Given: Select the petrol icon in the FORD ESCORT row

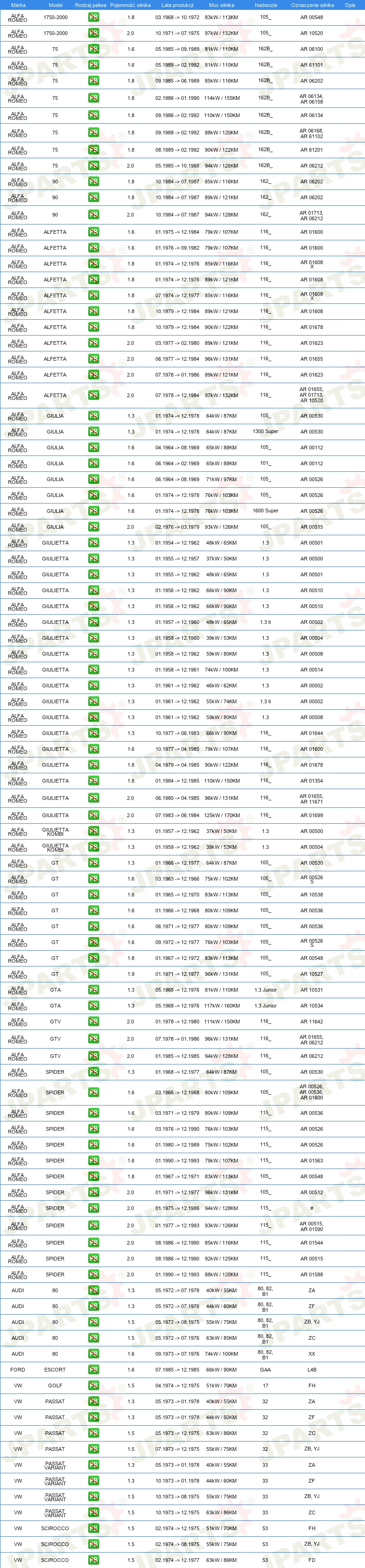Looking at the screenshot, I should click(x=93, y=1370).
